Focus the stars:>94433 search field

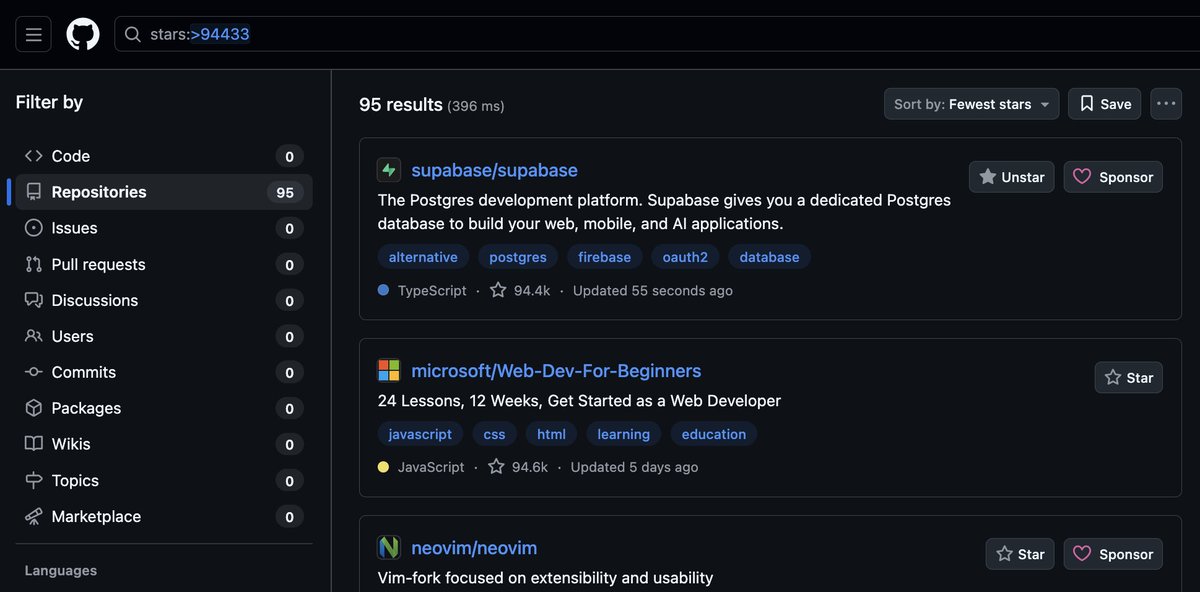click(x=657, y=34)
